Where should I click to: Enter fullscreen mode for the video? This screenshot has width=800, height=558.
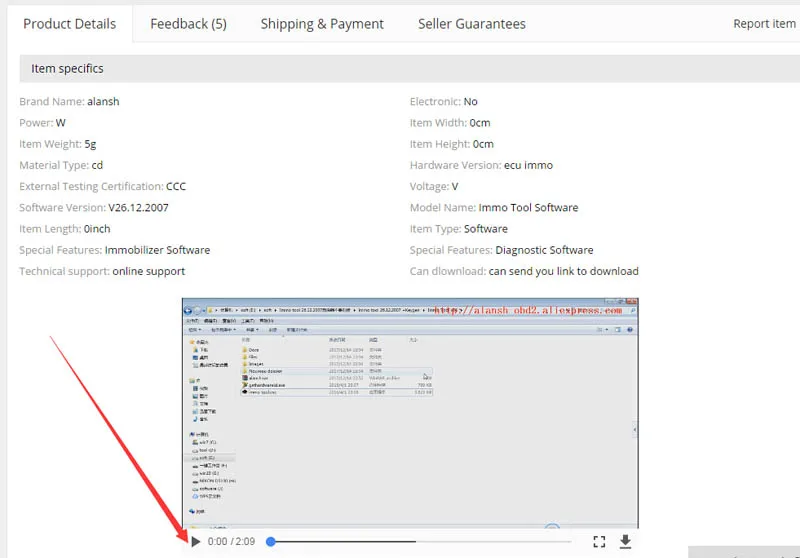coord(599,542)
